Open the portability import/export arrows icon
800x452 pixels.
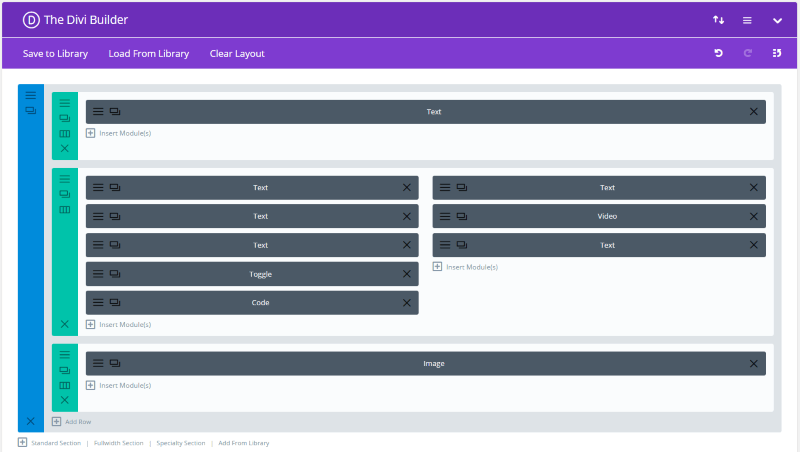tap(718, 20)
